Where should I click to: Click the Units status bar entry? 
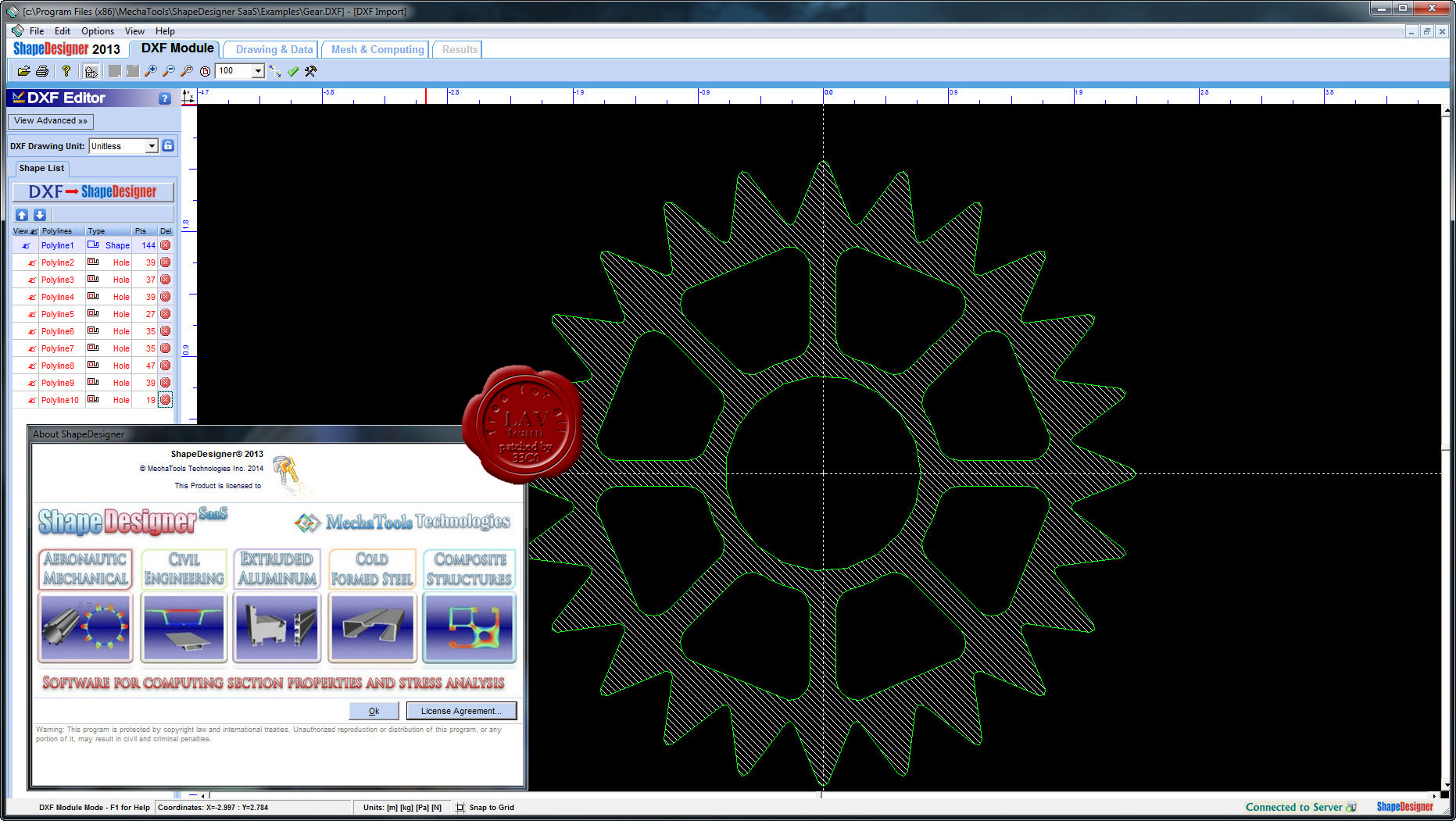pyautogui.click(x=402, y=808)
